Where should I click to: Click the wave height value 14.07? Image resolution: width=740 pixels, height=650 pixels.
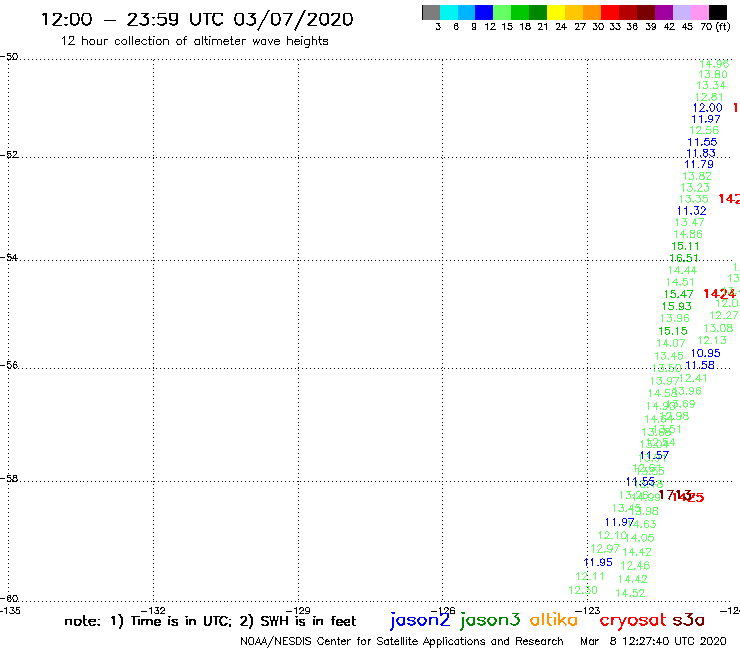671,344
